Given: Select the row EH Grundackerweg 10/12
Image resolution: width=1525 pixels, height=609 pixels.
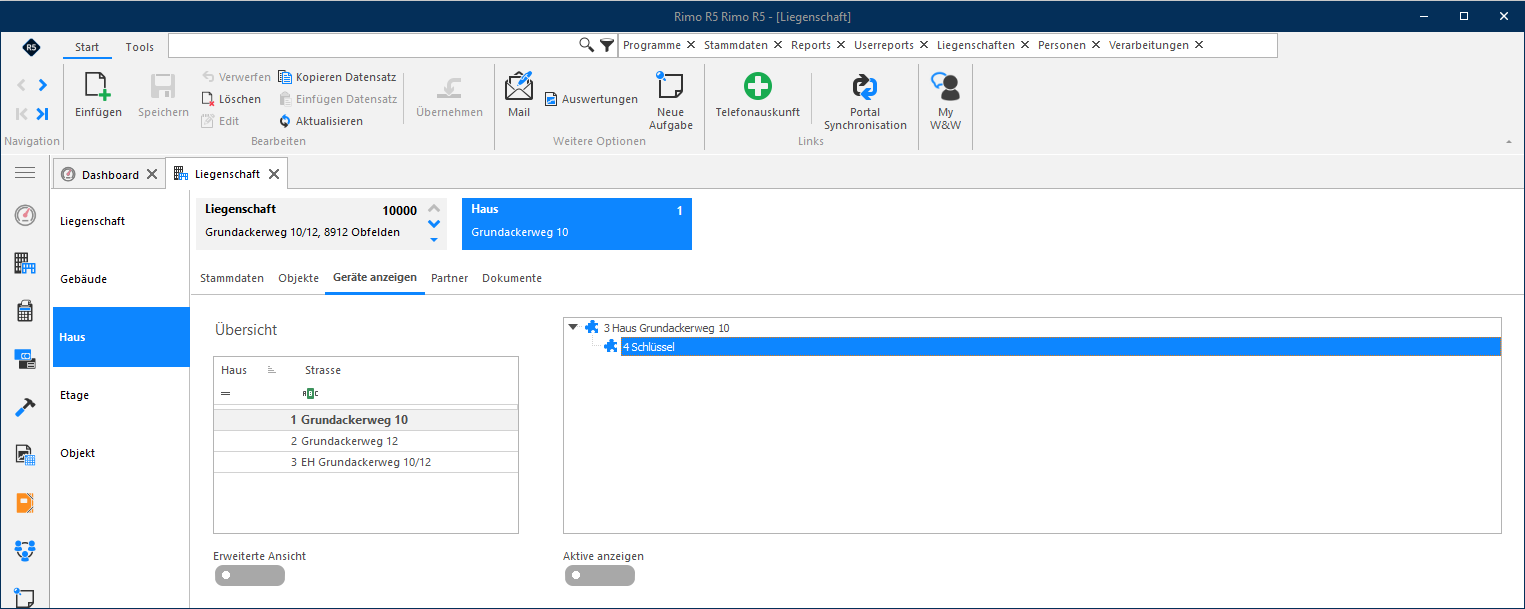Looking at the screenshot, I should pos(366,462).
